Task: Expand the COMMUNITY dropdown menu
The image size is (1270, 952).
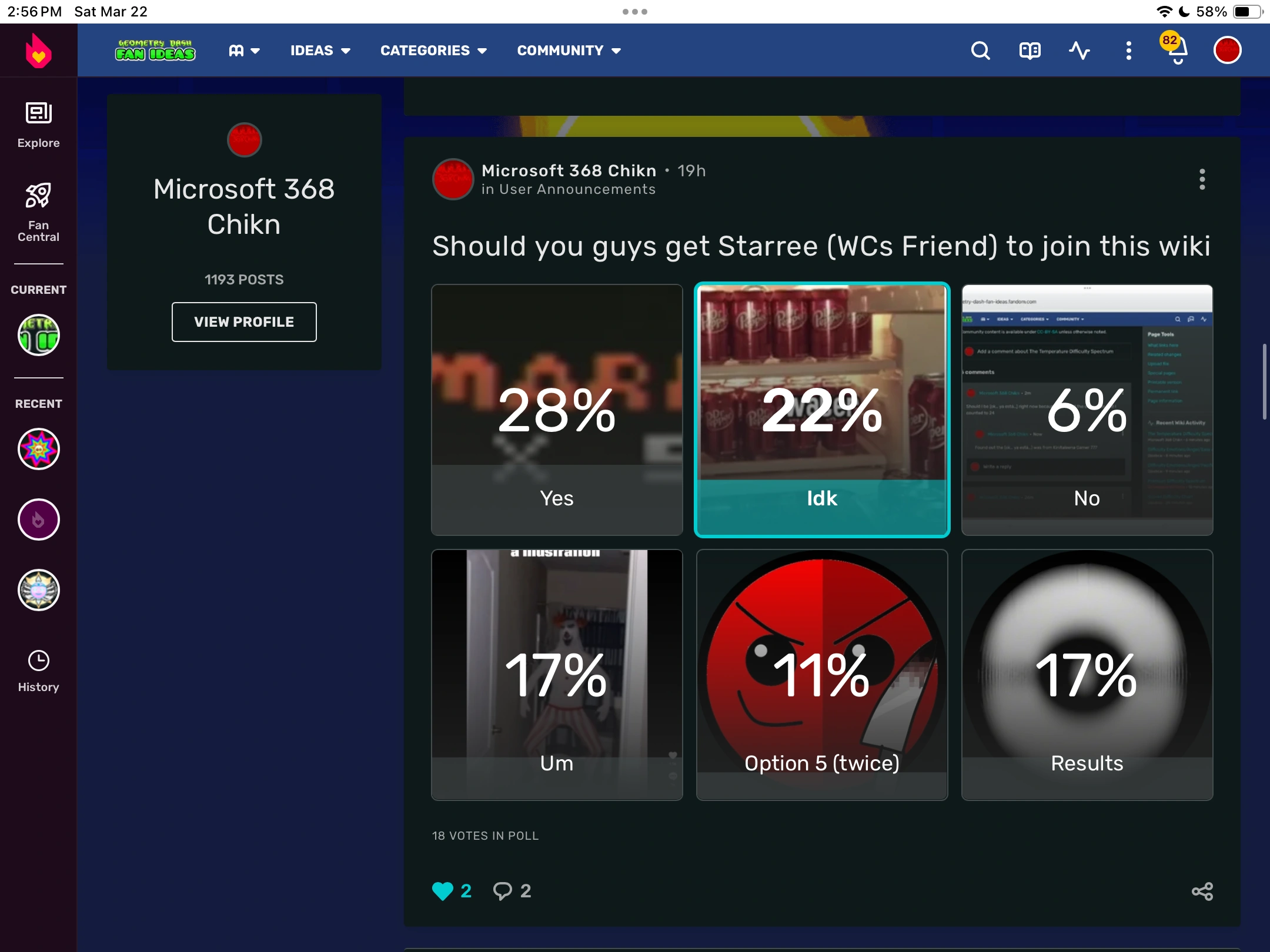Action: tap(569, 51)
